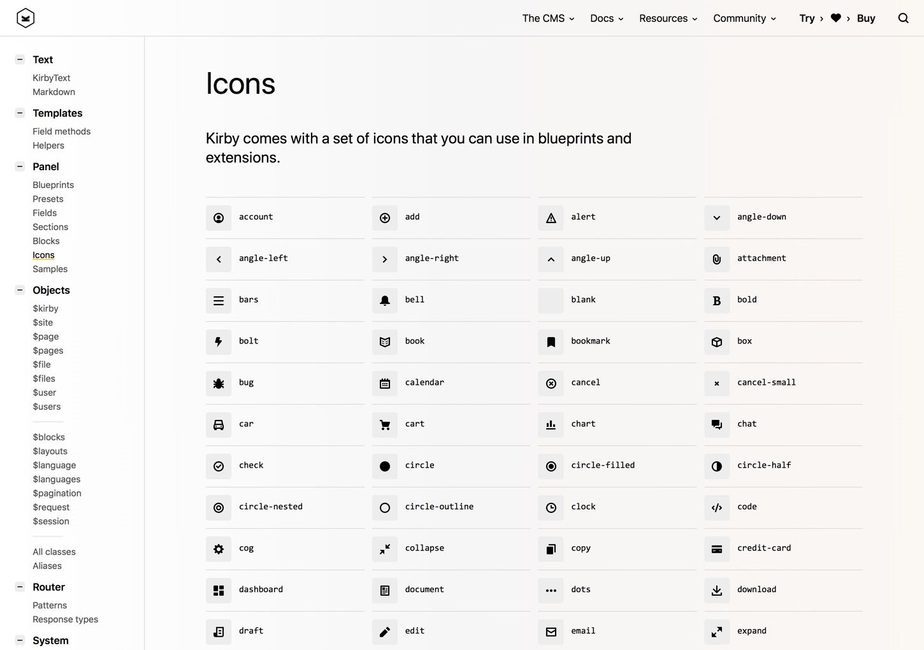The image size is (924, 650).
Task: Select the bell icon tile
Action: pyautogui.click(x=385, y=300)
